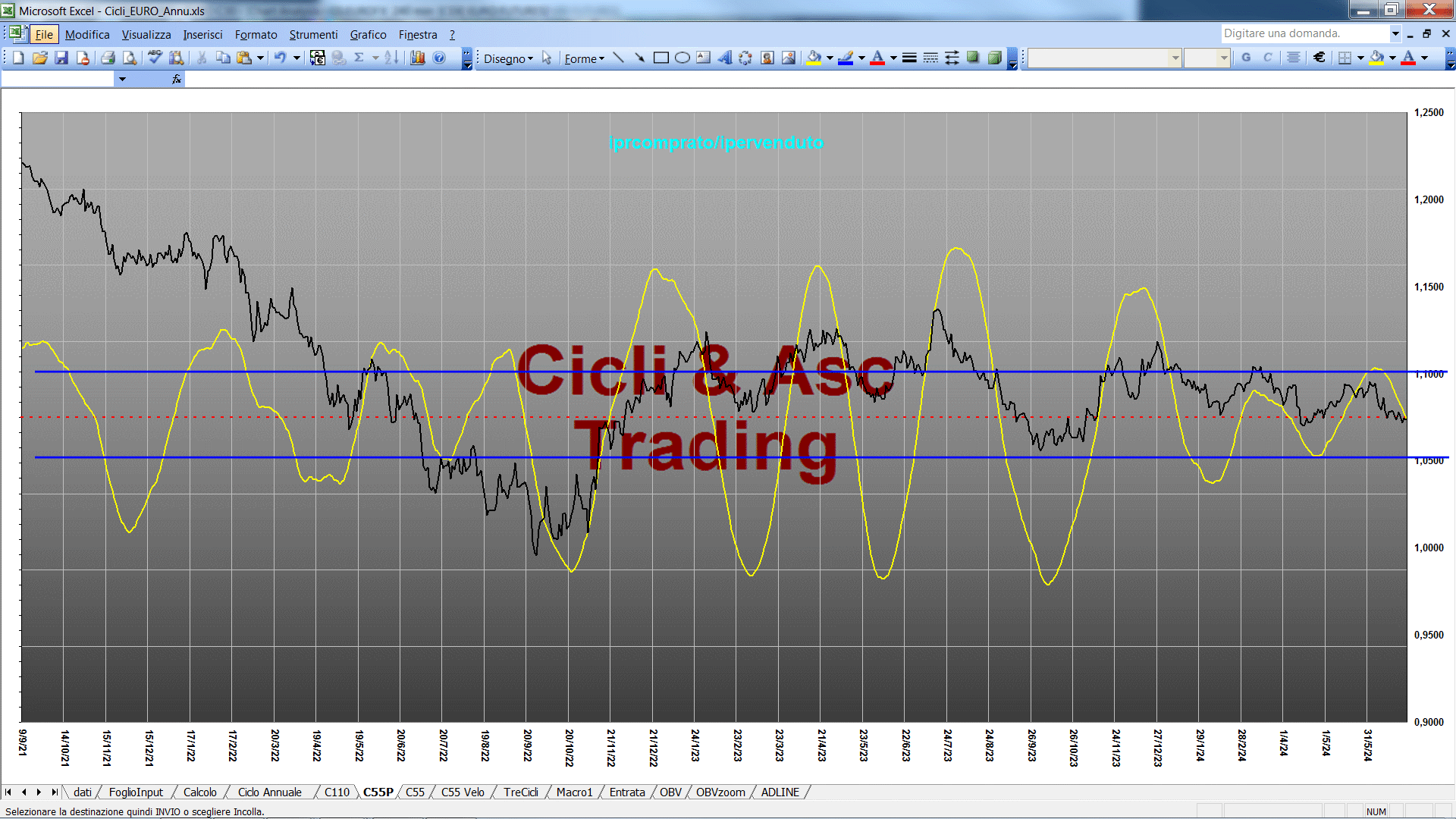The width and height of the screenshot is (1456, 819).
Task: Open the Chart Wizard icon
Action: tap(418, 58)
